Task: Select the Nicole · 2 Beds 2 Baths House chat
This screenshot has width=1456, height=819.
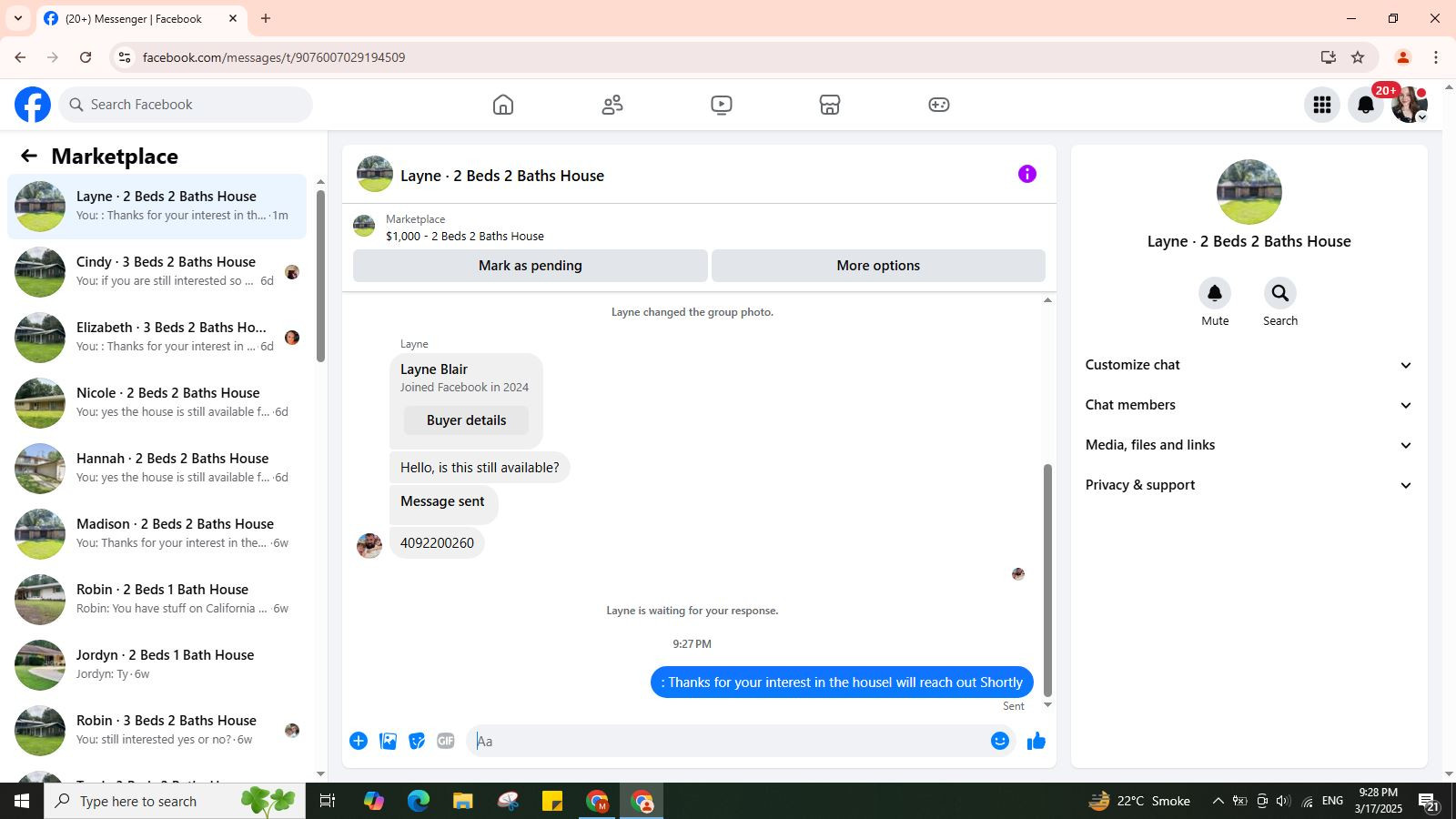Action: [157, 403]
